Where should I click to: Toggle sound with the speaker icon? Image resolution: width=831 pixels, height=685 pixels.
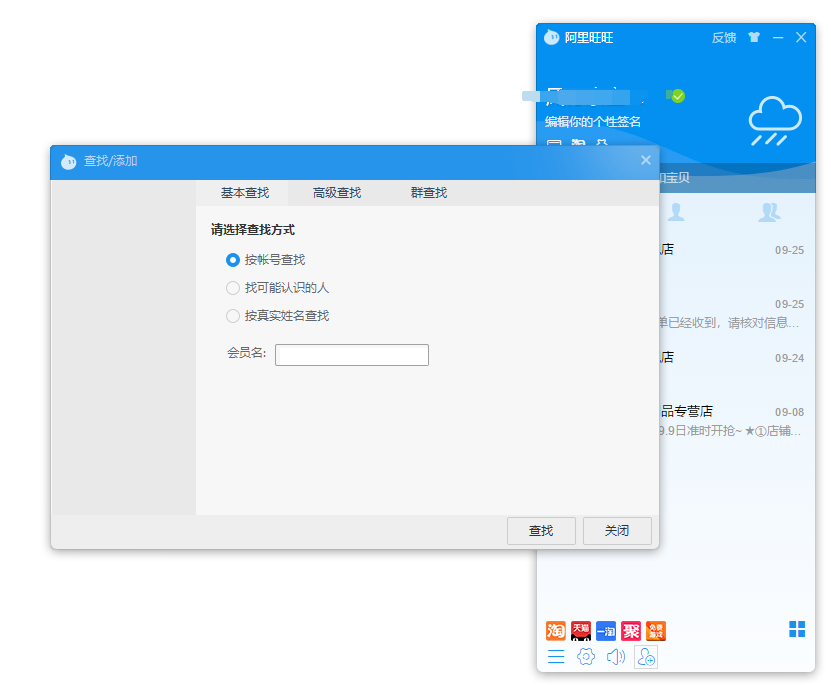616,657
